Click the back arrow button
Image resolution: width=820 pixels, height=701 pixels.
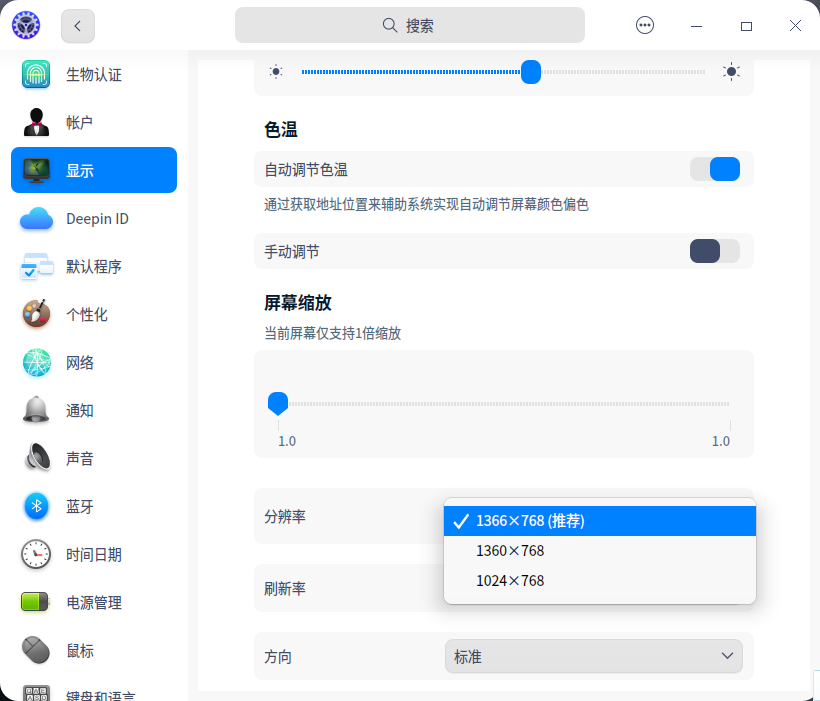coord(77,26)
